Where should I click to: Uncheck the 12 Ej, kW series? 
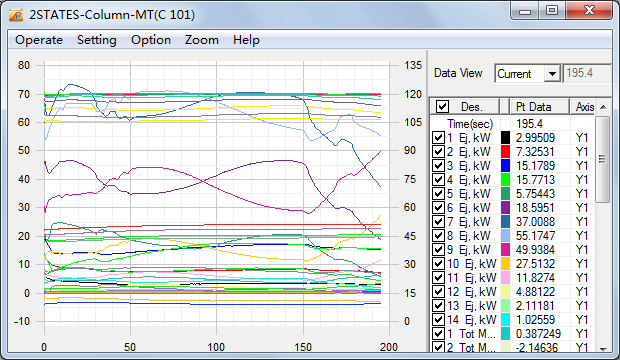(438, 292)
